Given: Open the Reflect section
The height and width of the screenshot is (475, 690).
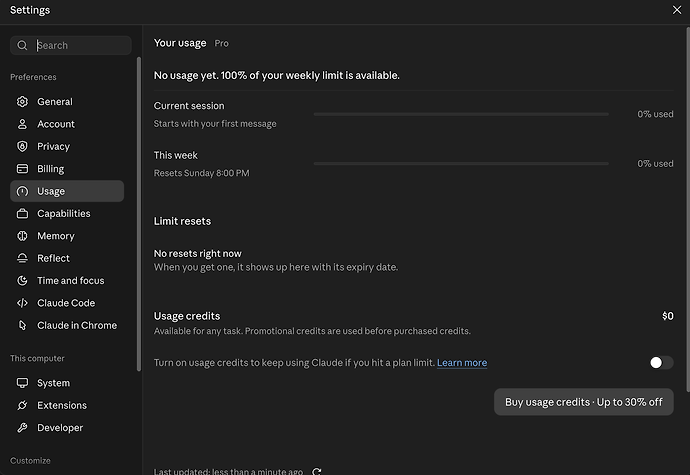Looking at the screenshot, I should click(x=67, y=258).
